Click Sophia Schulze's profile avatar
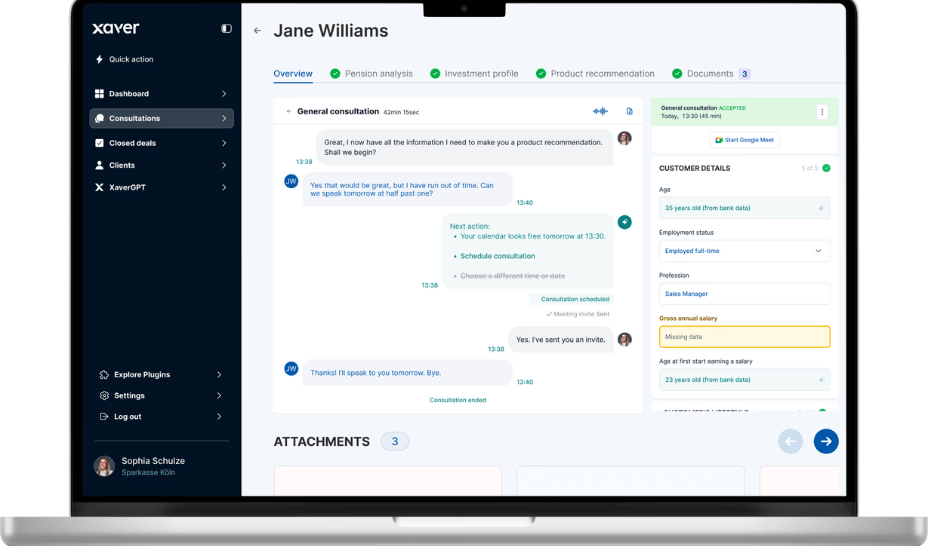The width and height of the screenshot is (928, 546). (104, 466)
